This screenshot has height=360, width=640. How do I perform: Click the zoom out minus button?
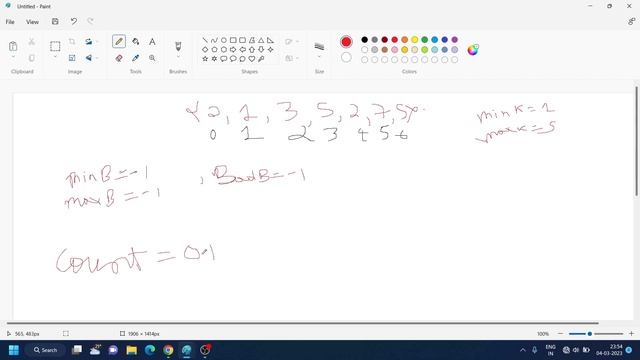click(560, 333)
